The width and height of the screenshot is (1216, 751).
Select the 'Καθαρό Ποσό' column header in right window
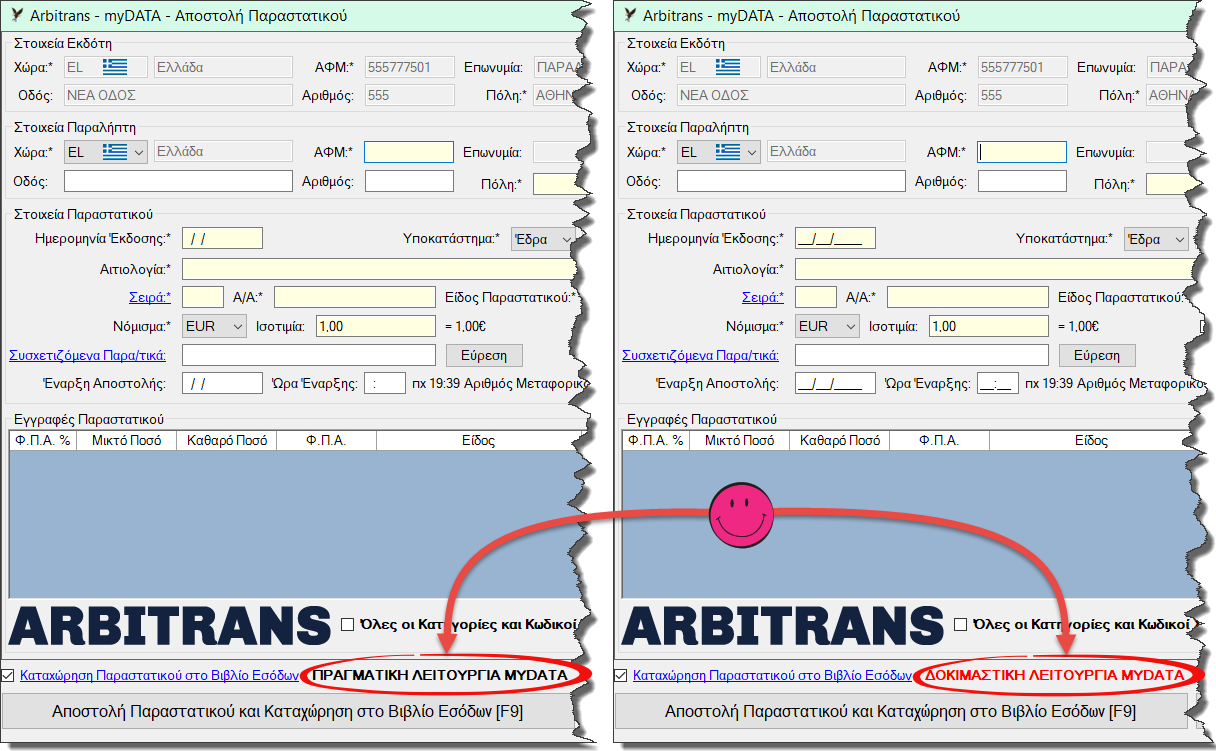(840, 440)
